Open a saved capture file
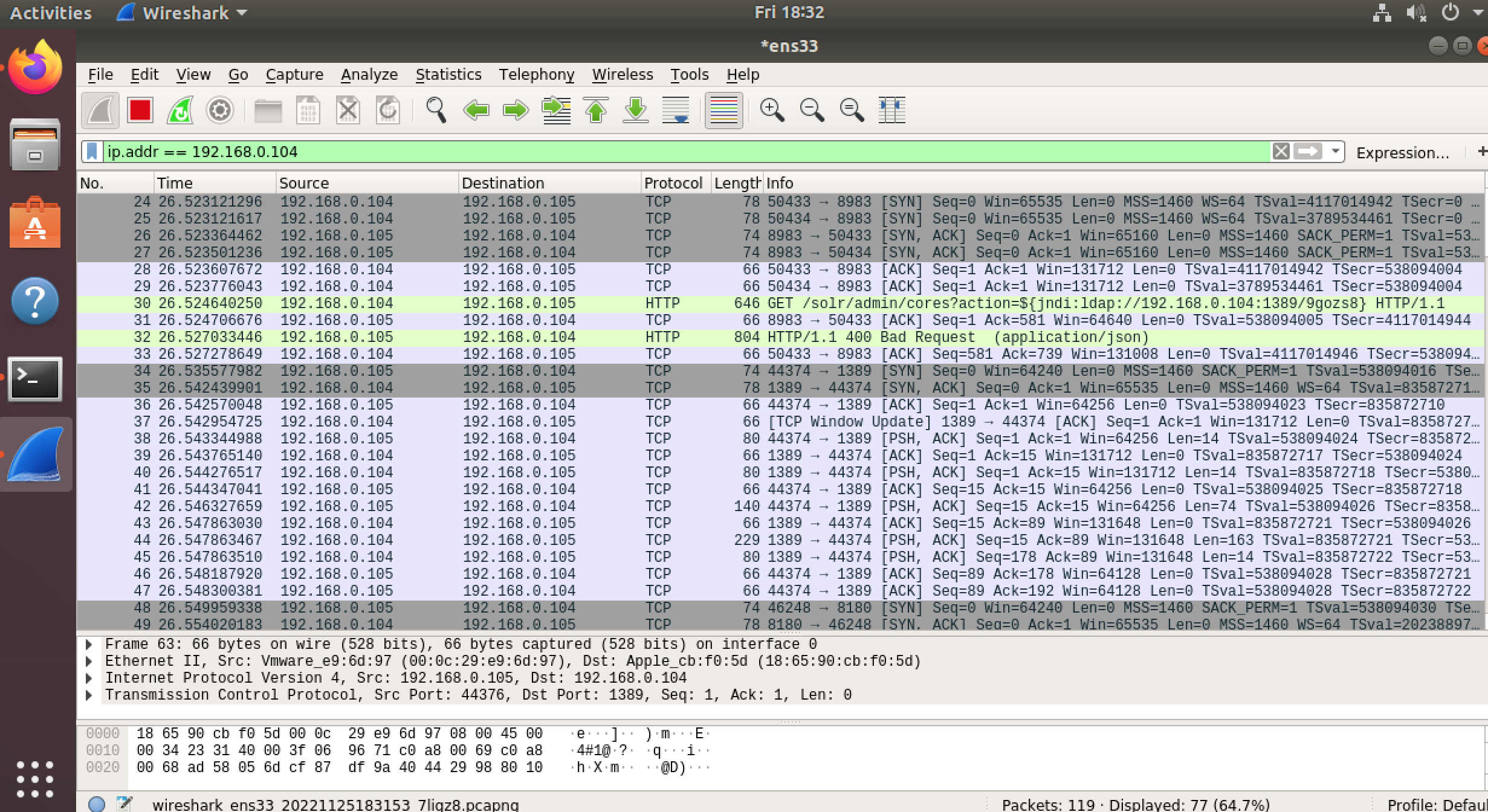Screen dimensions: 1488x812 click(x=268, y=111)
